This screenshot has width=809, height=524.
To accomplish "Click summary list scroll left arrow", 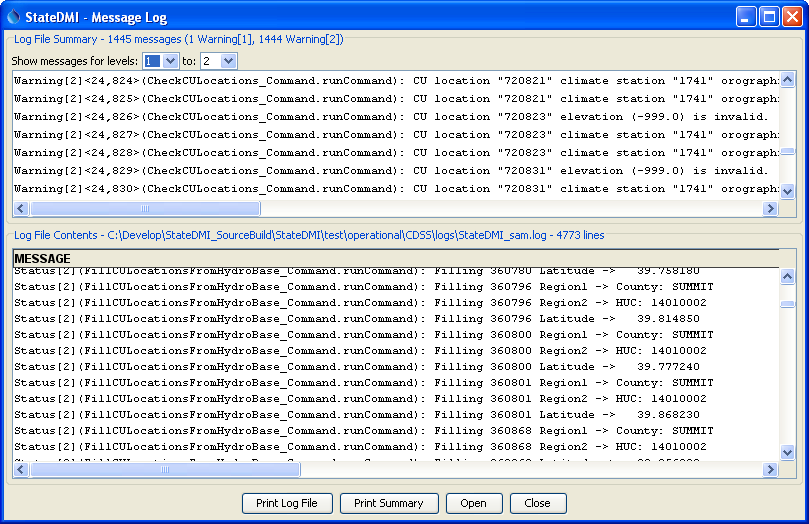I will [x=21, y=208].
